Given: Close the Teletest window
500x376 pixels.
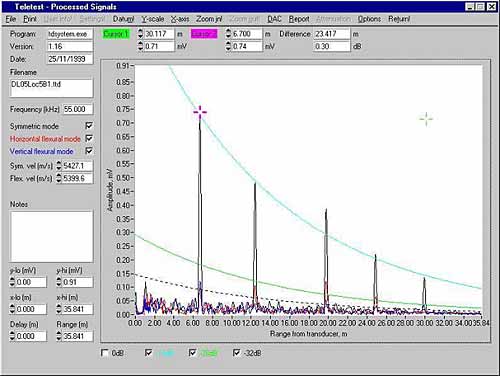Looking at the screenshot, I should (492, 7).
